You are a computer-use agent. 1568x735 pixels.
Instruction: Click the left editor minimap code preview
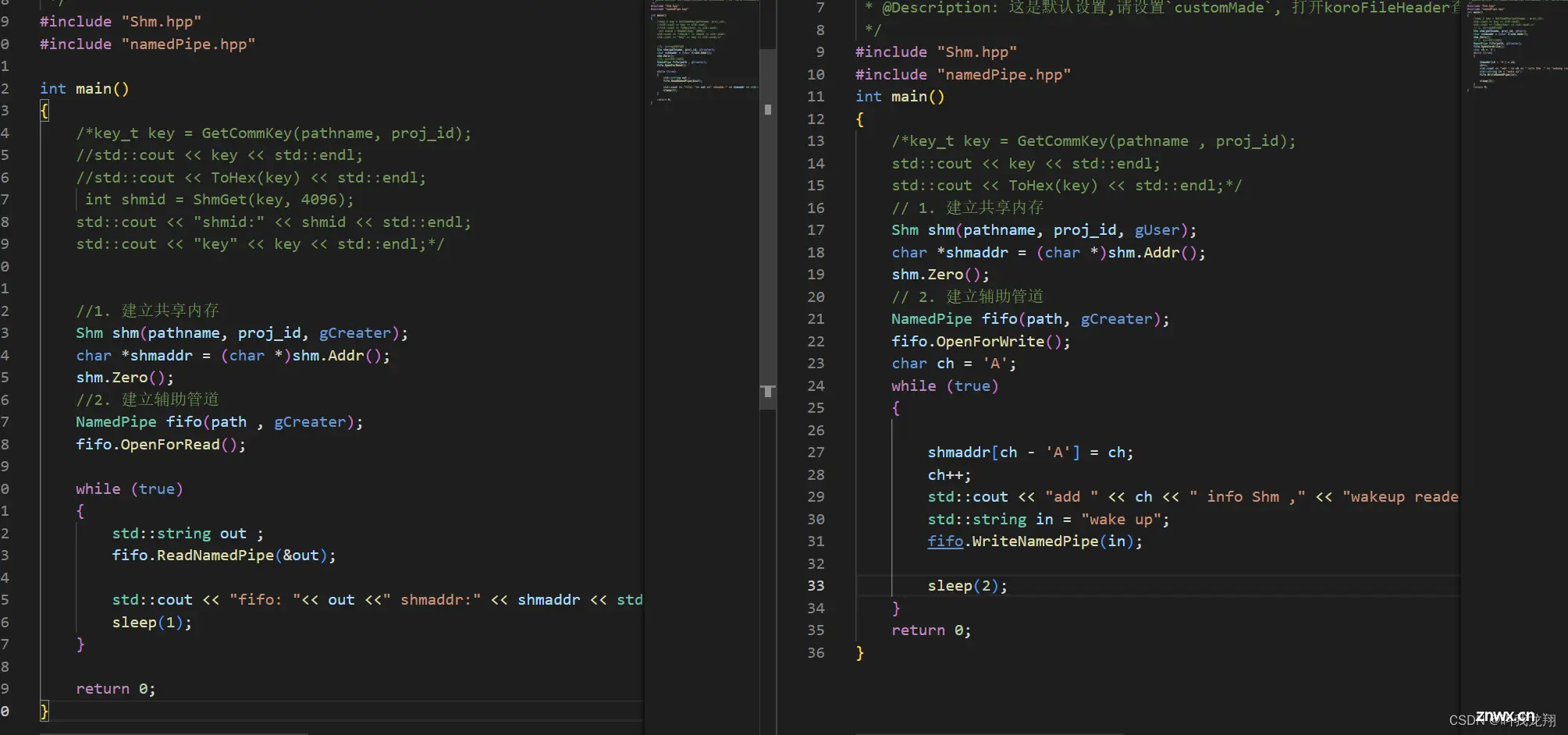click(702, 53)
